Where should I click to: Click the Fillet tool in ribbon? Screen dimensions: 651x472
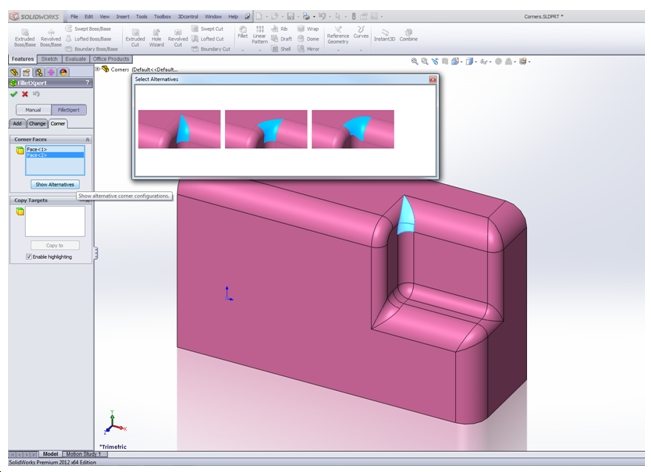(x=242, y=34)
